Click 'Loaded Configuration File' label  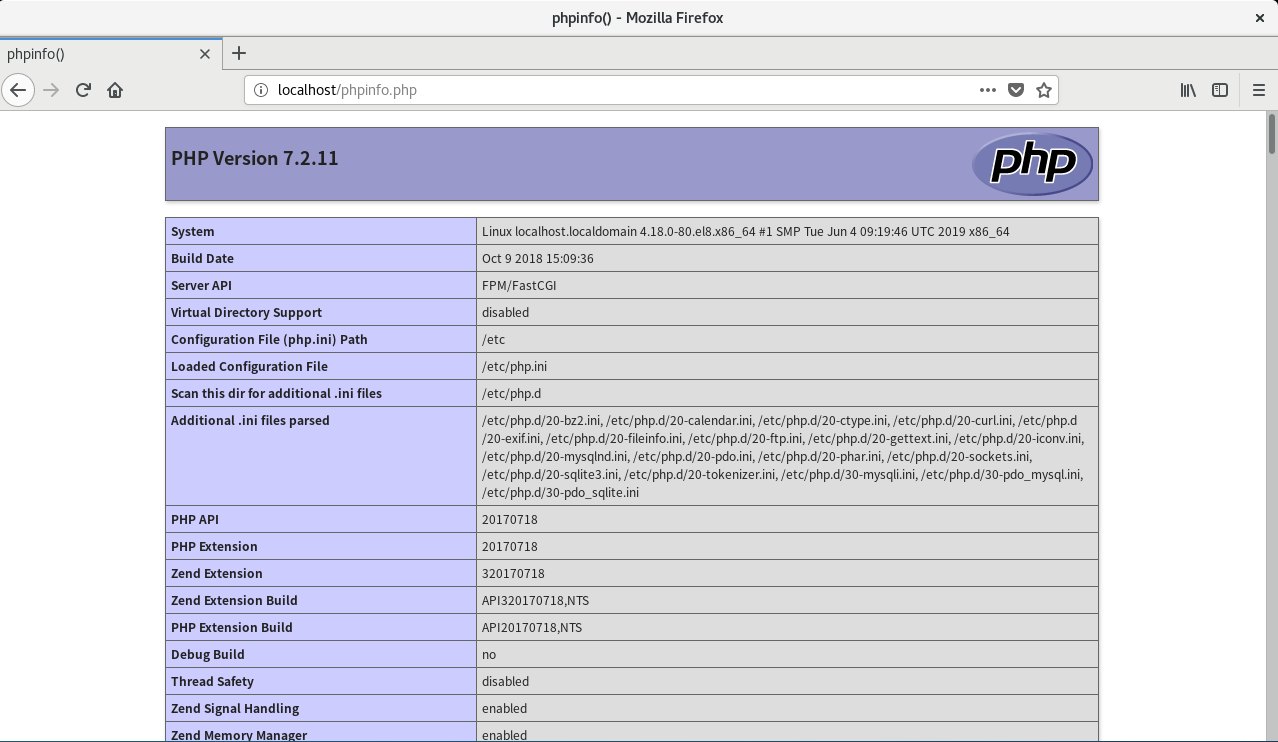point(249,366)
